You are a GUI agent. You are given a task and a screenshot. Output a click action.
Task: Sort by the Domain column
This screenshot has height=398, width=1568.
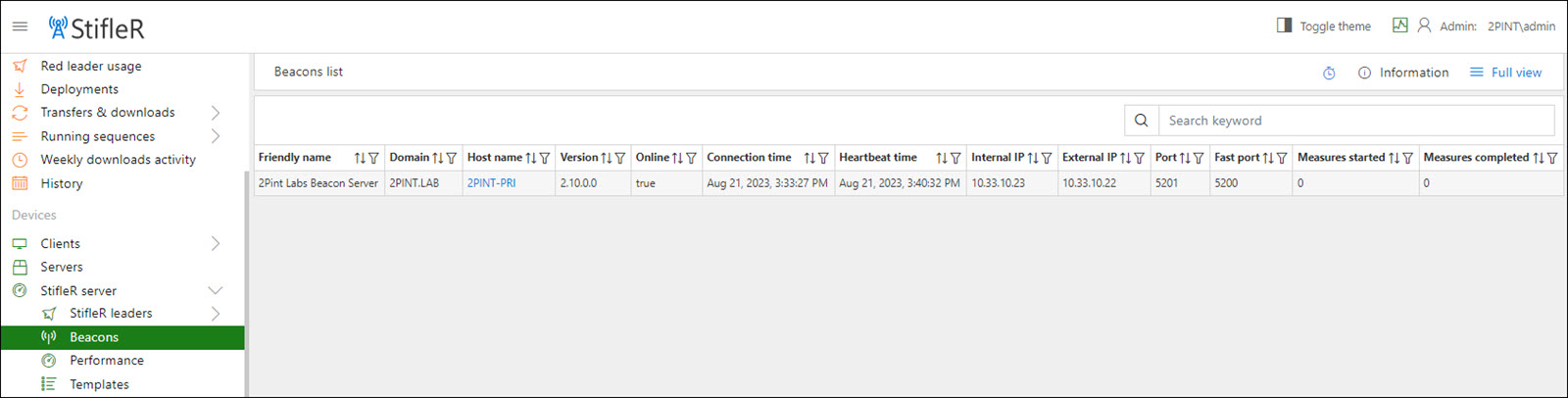tap(437, 158)
